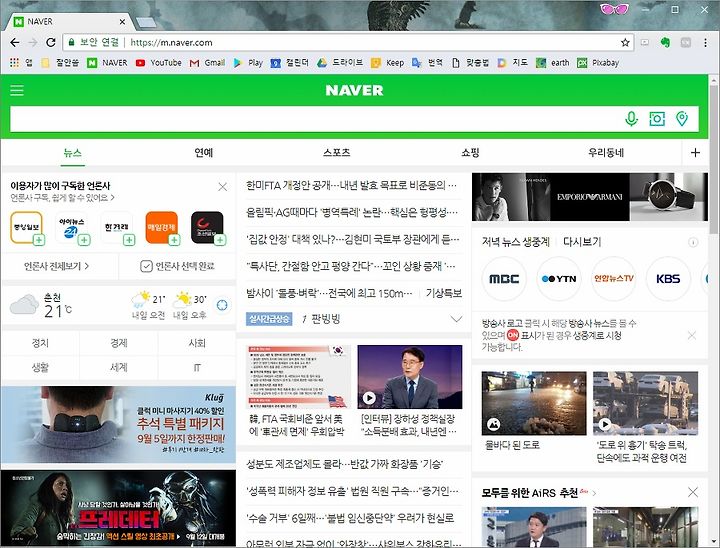Add a tab with the plus button
Screen dimensions: 720x548
point(695,153)
